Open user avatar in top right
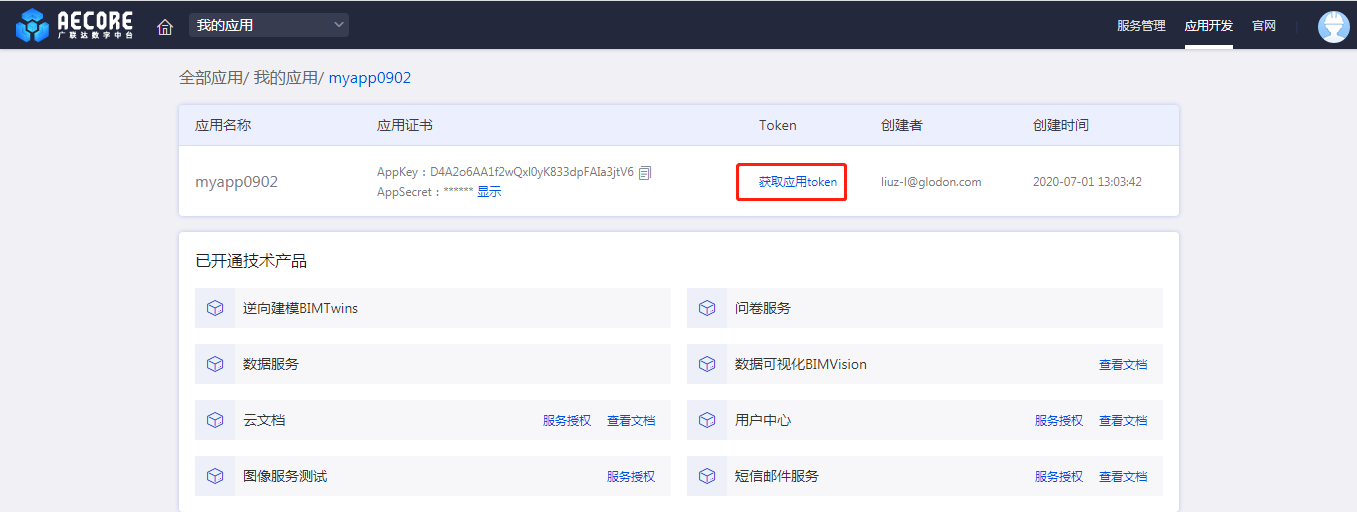Viewport: 1357px width, 512px height. (x=1333, y=26)
